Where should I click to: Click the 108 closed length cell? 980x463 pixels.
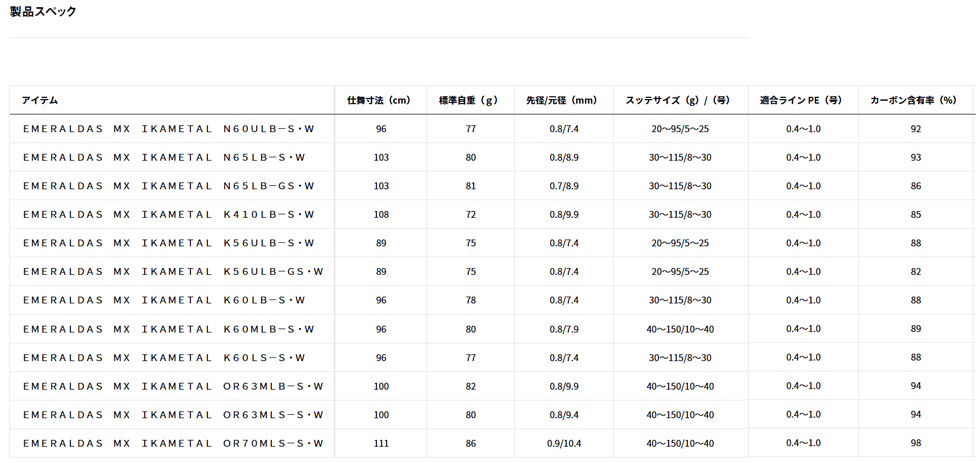click(380, 215)
